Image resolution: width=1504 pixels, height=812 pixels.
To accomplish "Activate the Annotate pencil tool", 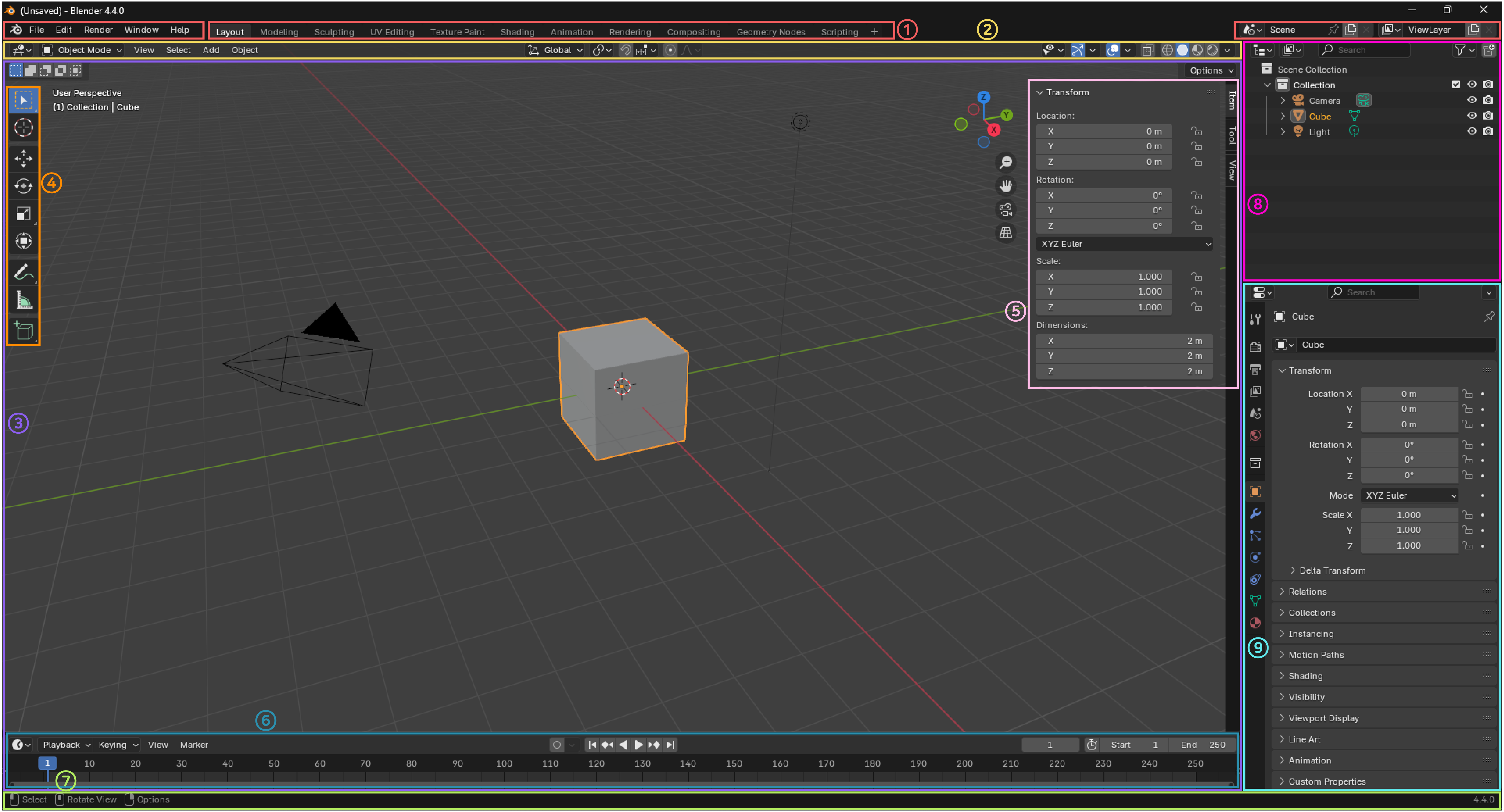I will tap(23, 272).
